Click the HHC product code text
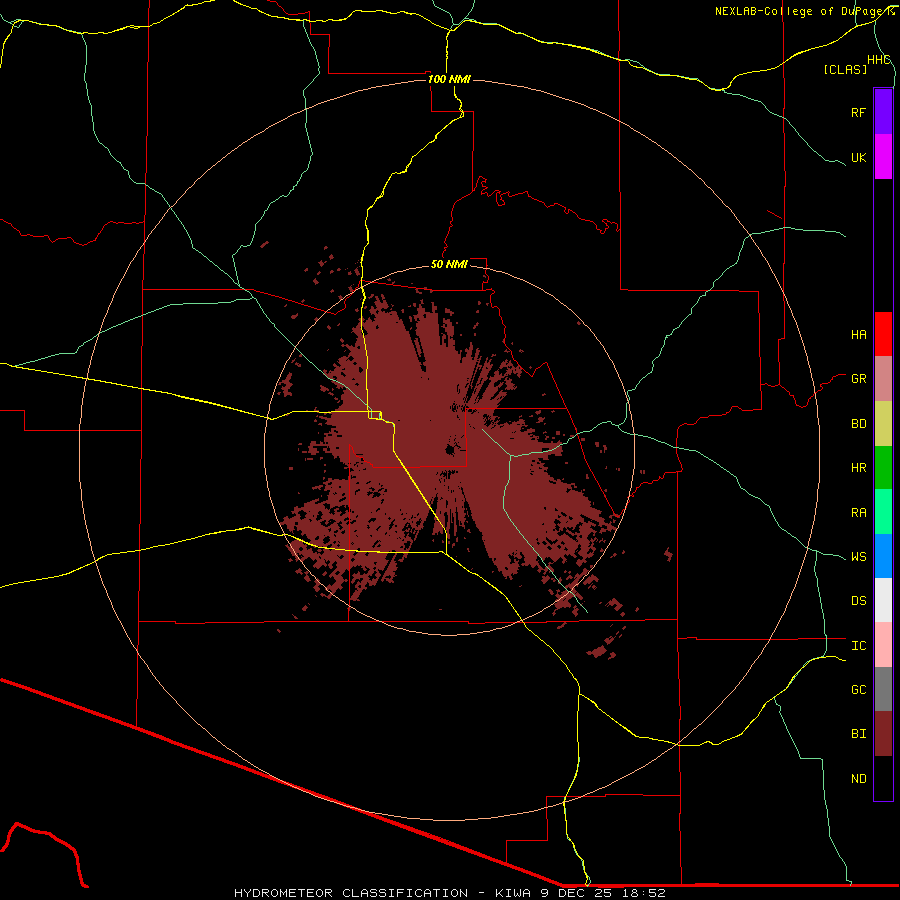The height and width of the screenshot is (900, 900). pos(878,60)
